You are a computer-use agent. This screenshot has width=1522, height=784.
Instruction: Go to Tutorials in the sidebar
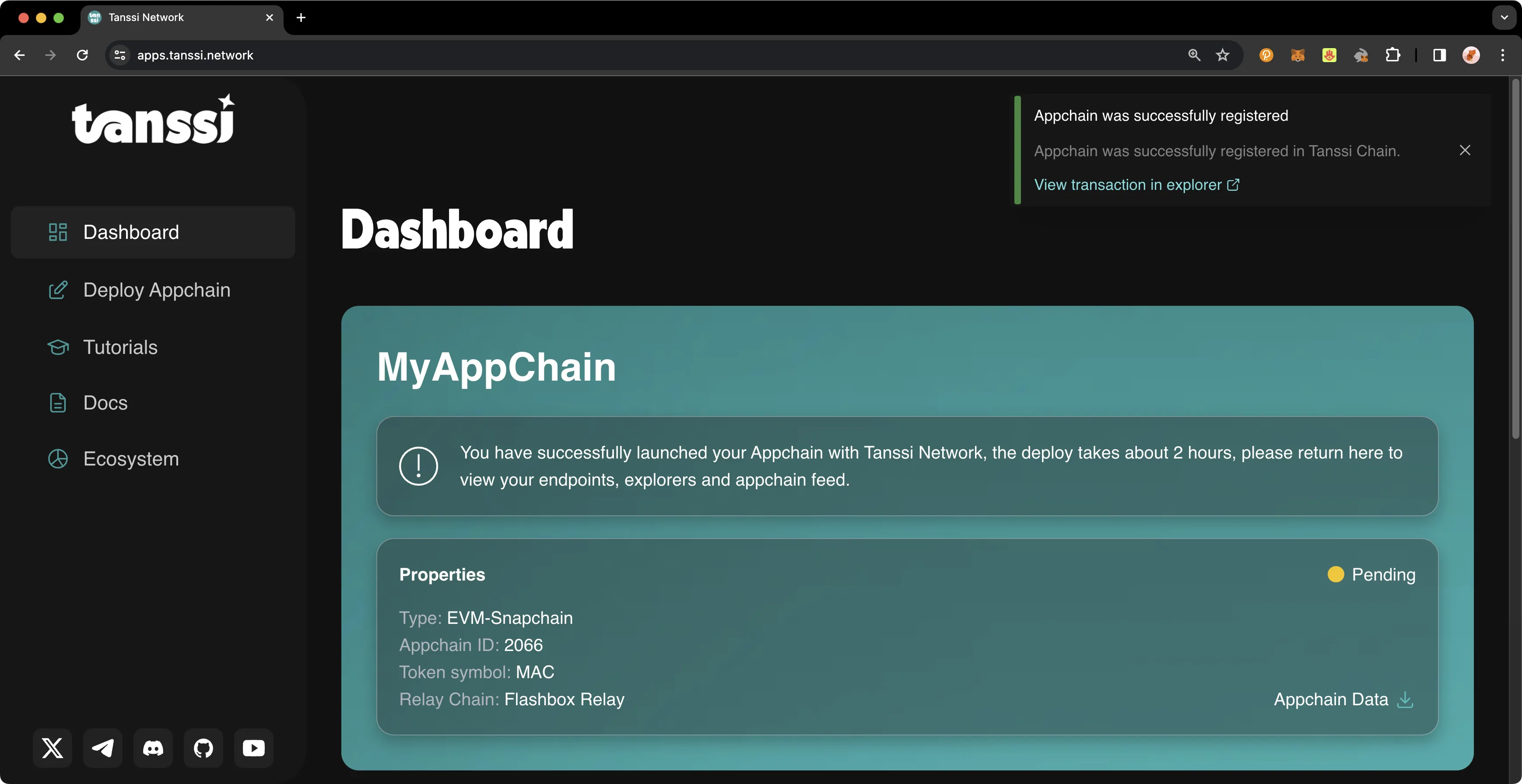click(x=152, y=347)
